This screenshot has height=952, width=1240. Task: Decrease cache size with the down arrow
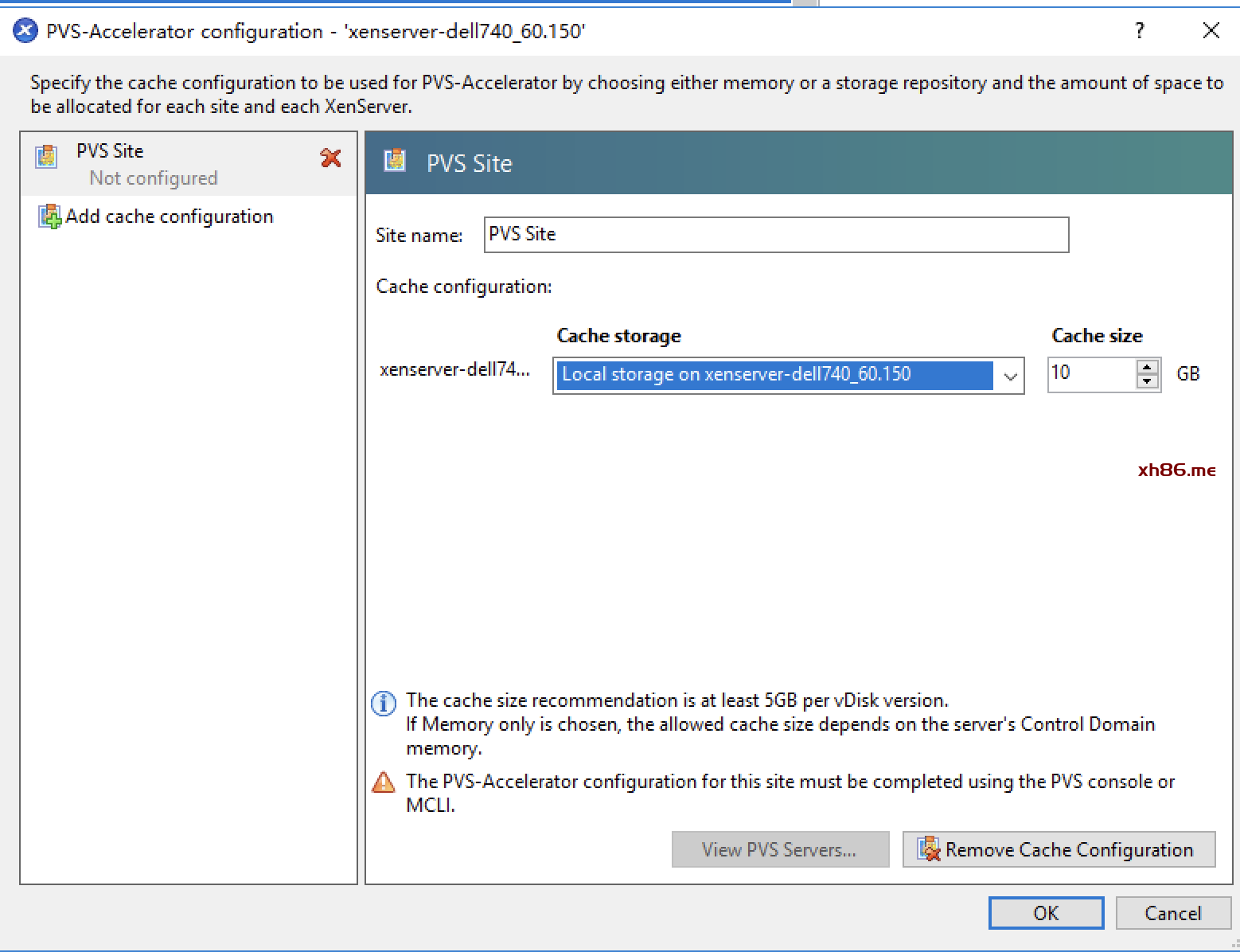(x=1147, y=382)
